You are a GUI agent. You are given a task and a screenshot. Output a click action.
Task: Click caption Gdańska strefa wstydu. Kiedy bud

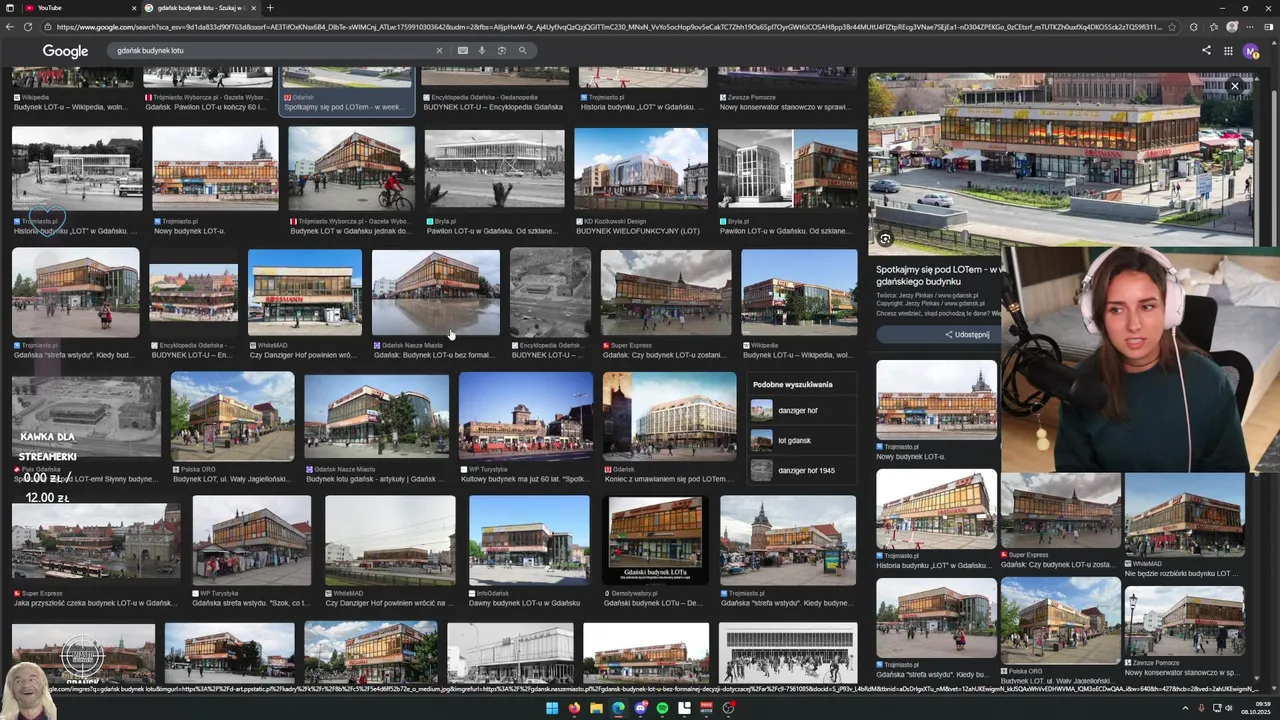click(74, 355)
